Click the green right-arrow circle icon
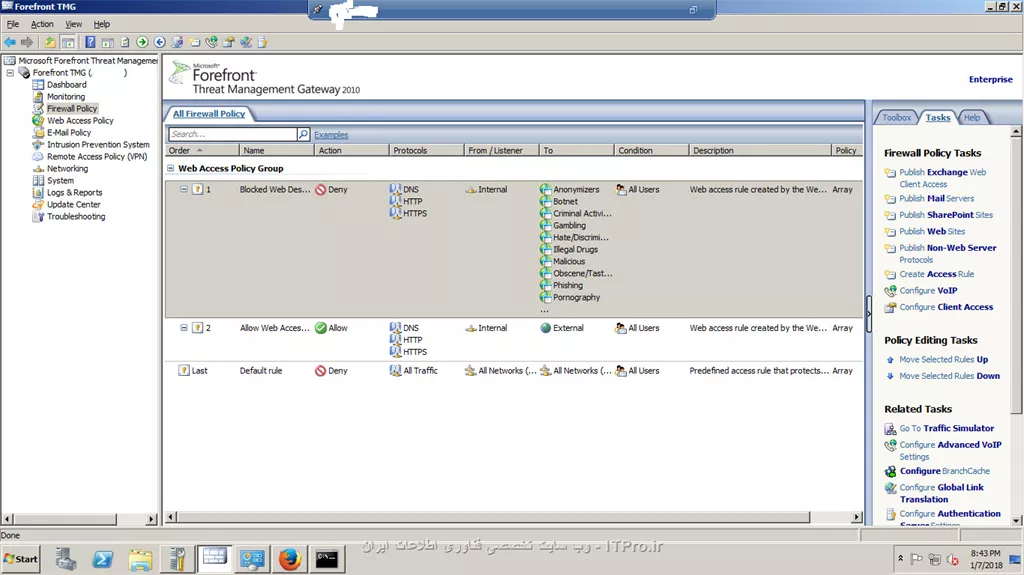Viewport: 1024px width, 575px height. tap(142, 42)
